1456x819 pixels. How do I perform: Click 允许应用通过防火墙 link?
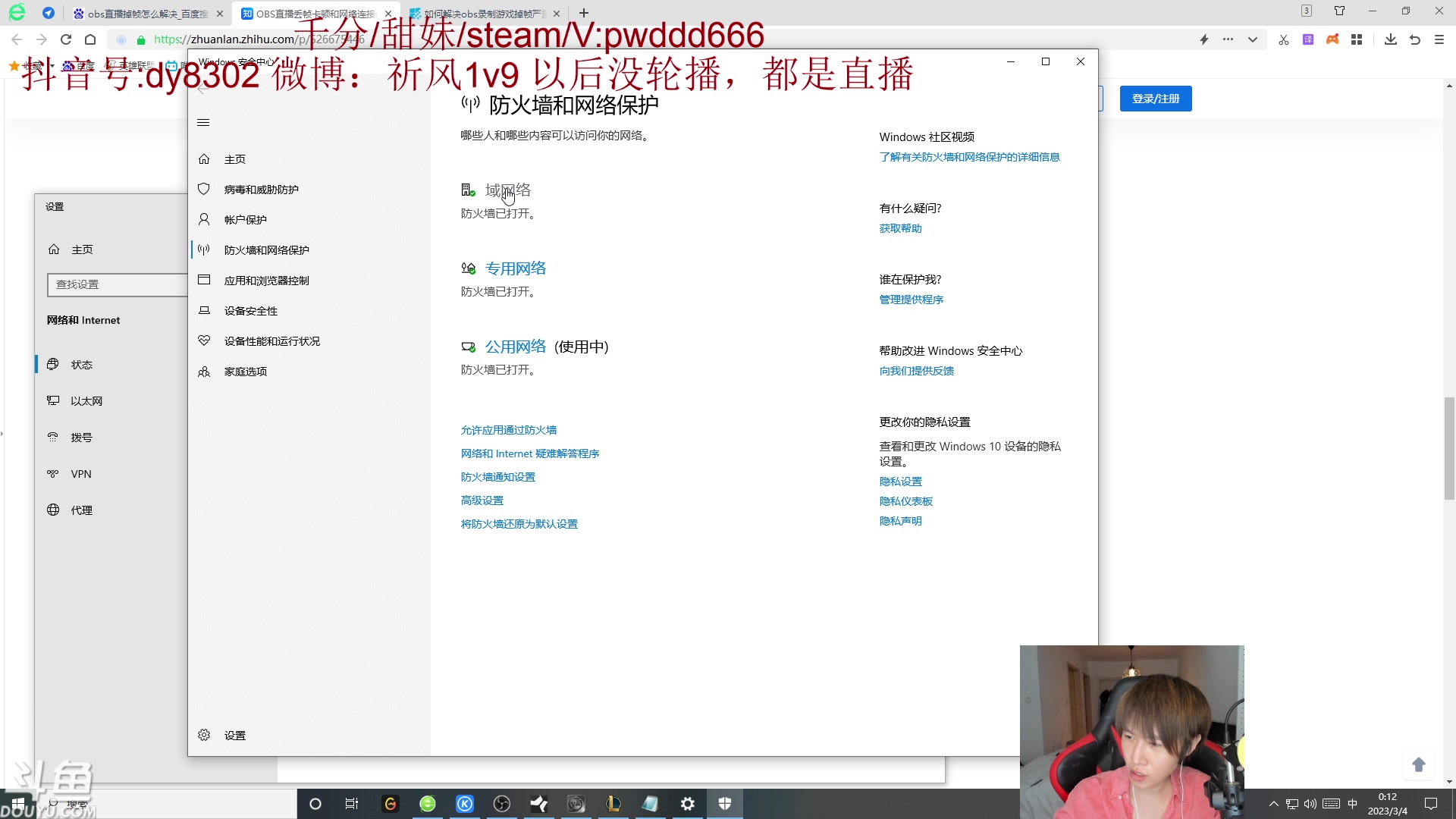coord(509,430)
